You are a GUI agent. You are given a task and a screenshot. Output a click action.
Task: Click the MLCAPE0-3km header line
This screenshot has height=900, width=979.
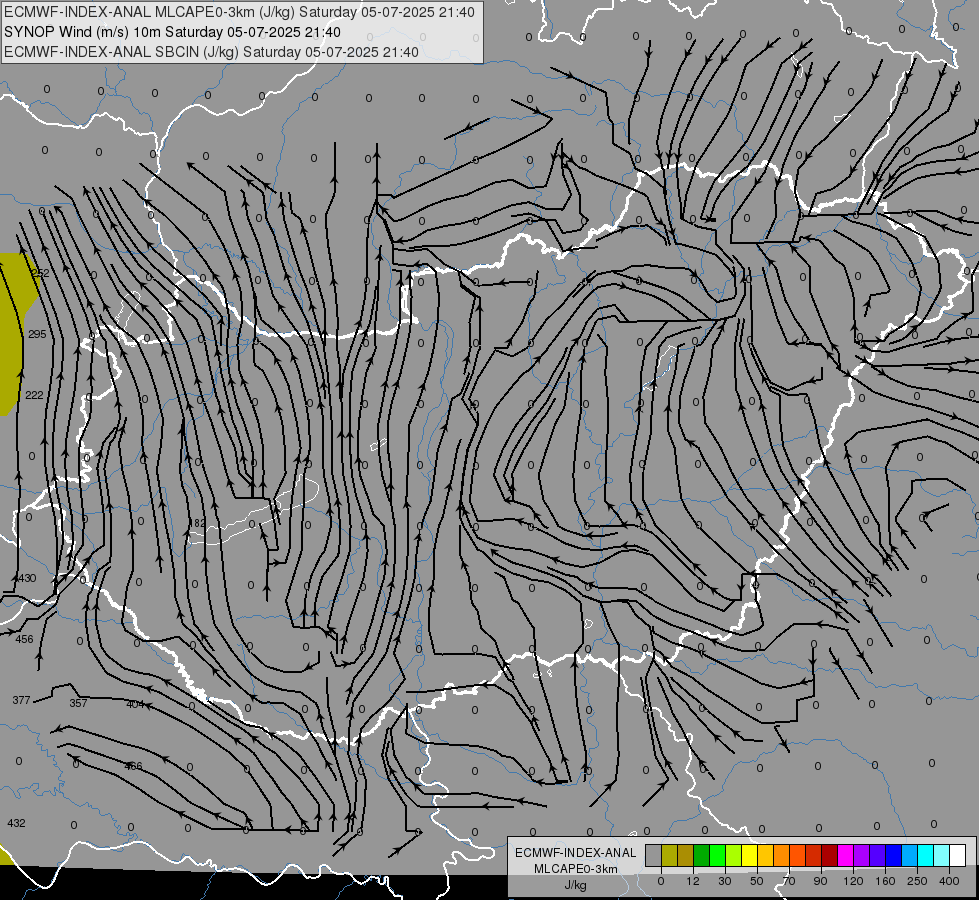(x=239, y=12)
